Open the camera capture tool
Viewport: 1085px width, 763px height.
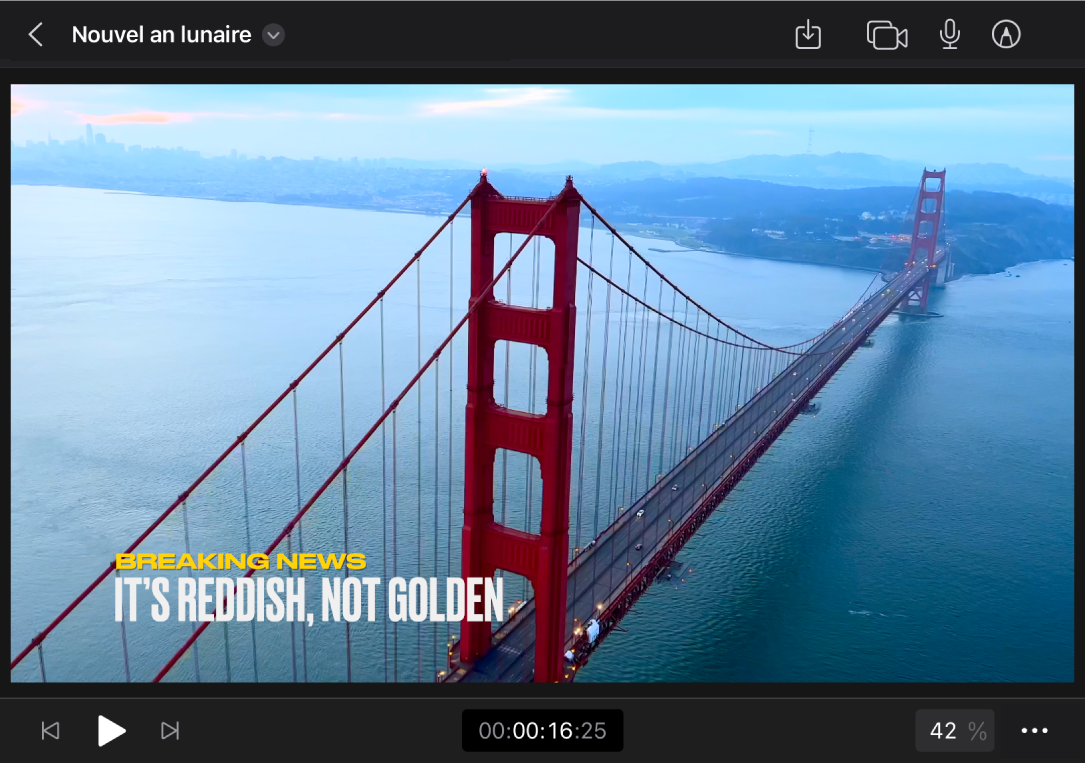(886, 35)
